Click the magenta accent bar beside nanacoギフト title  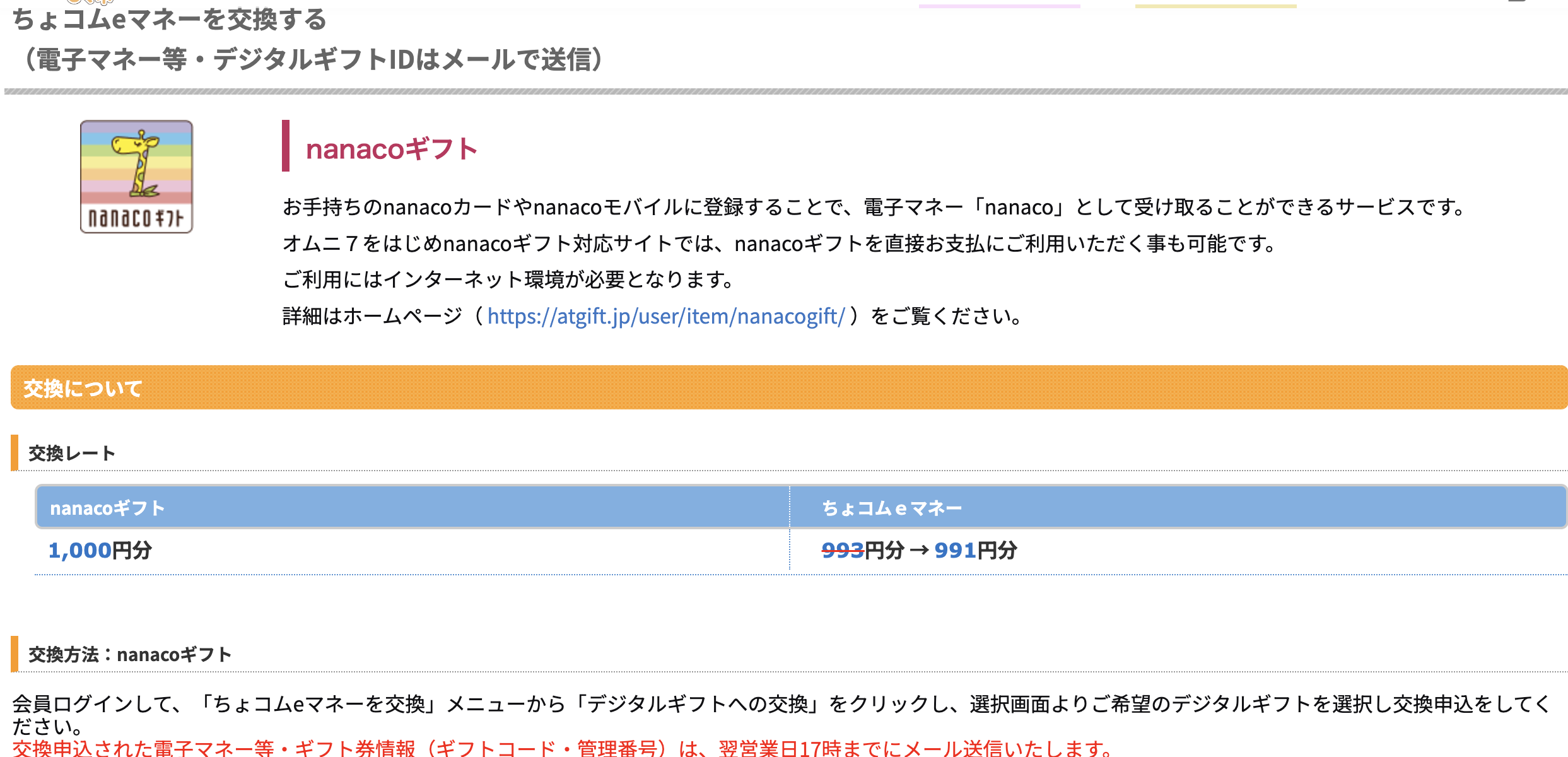coord(286,146)
